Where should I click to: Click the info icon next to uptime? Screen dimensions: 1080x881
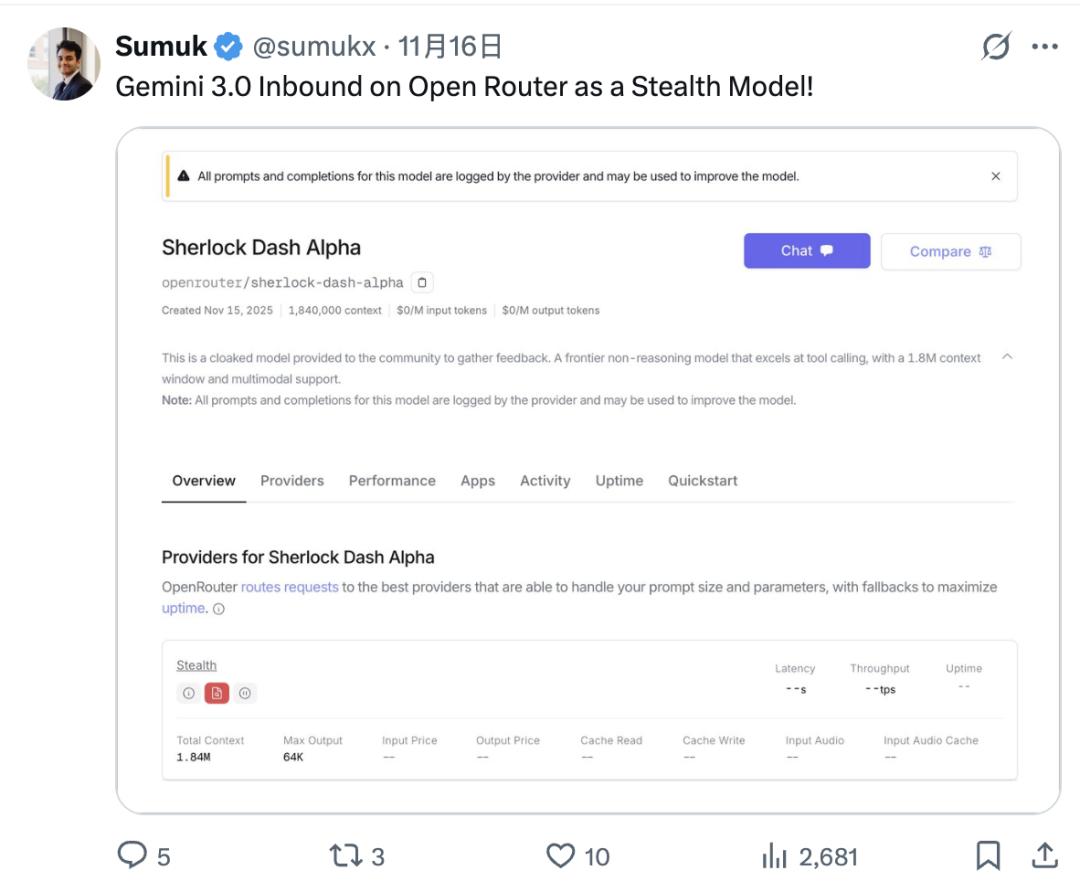pos(219,609)
